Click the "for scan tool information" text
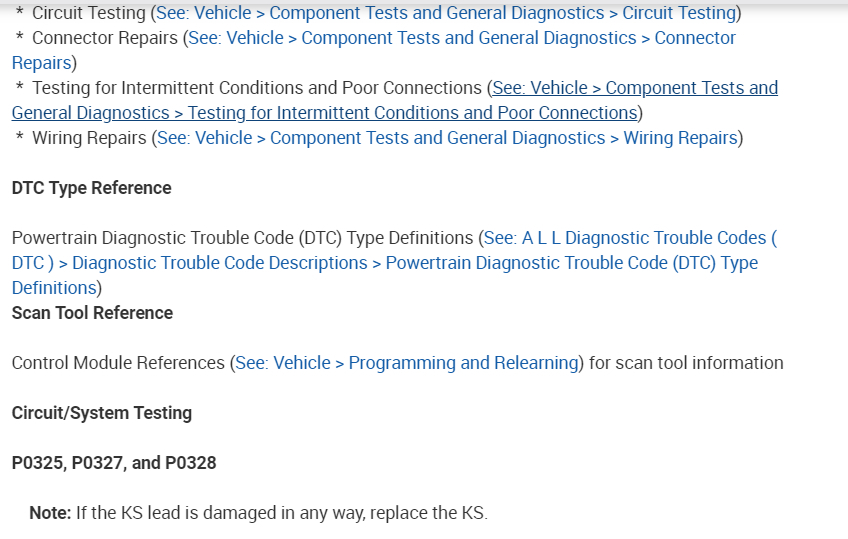The width and height of the screenshot is (848, 539). tap(686, 363)
